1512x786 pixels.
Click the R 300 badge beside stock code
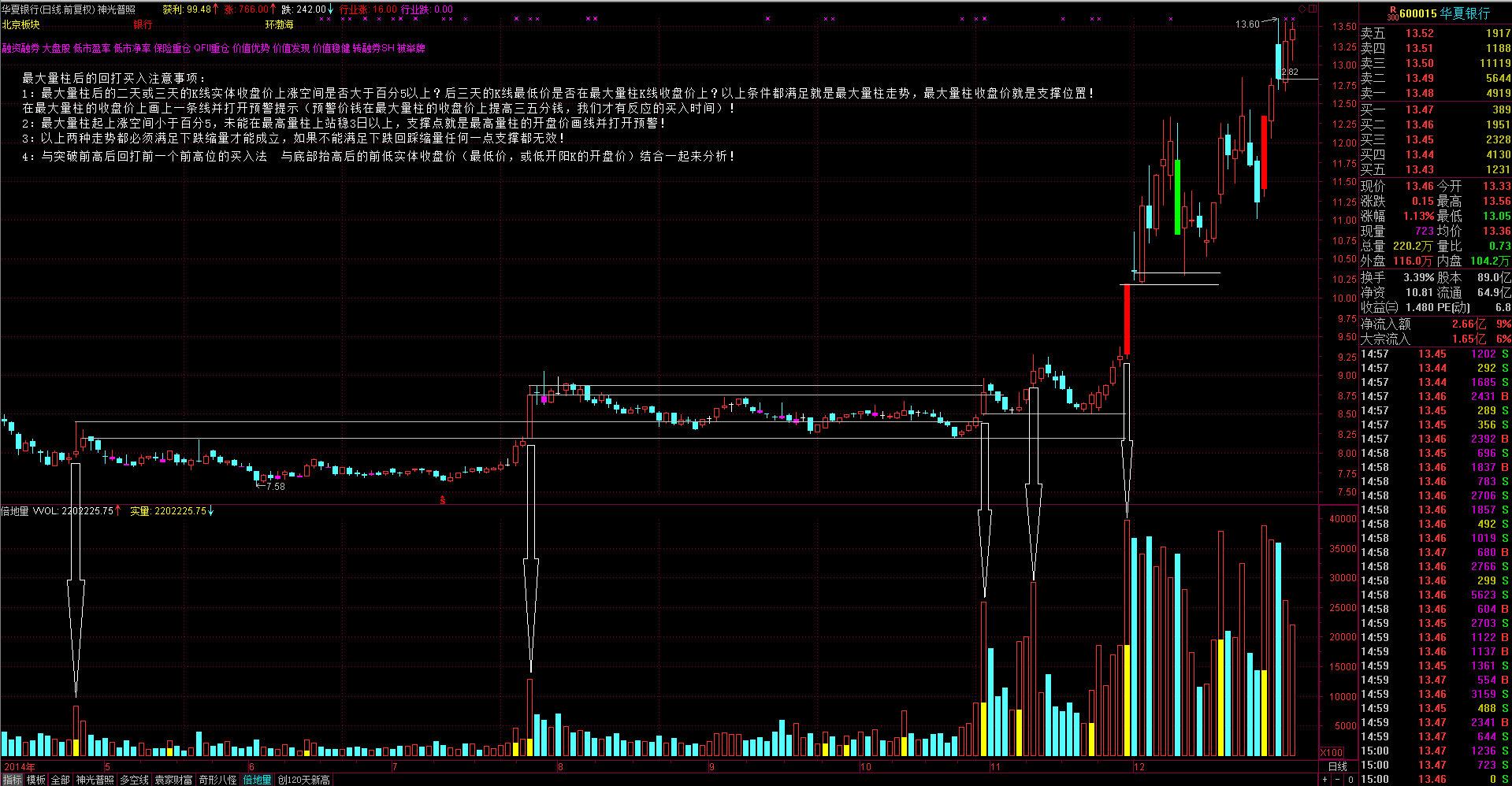click(x=1392, y=13)
